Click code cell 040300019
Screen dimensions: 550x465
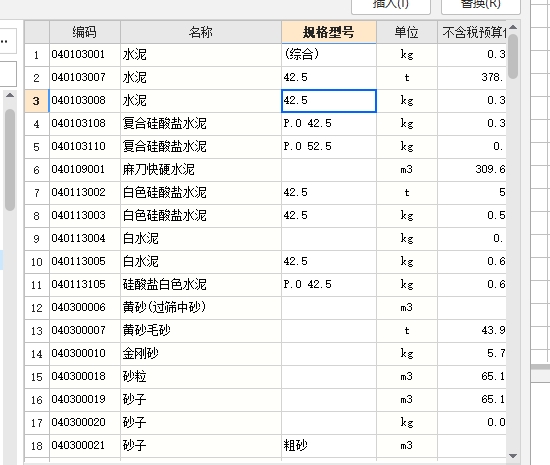85,399
